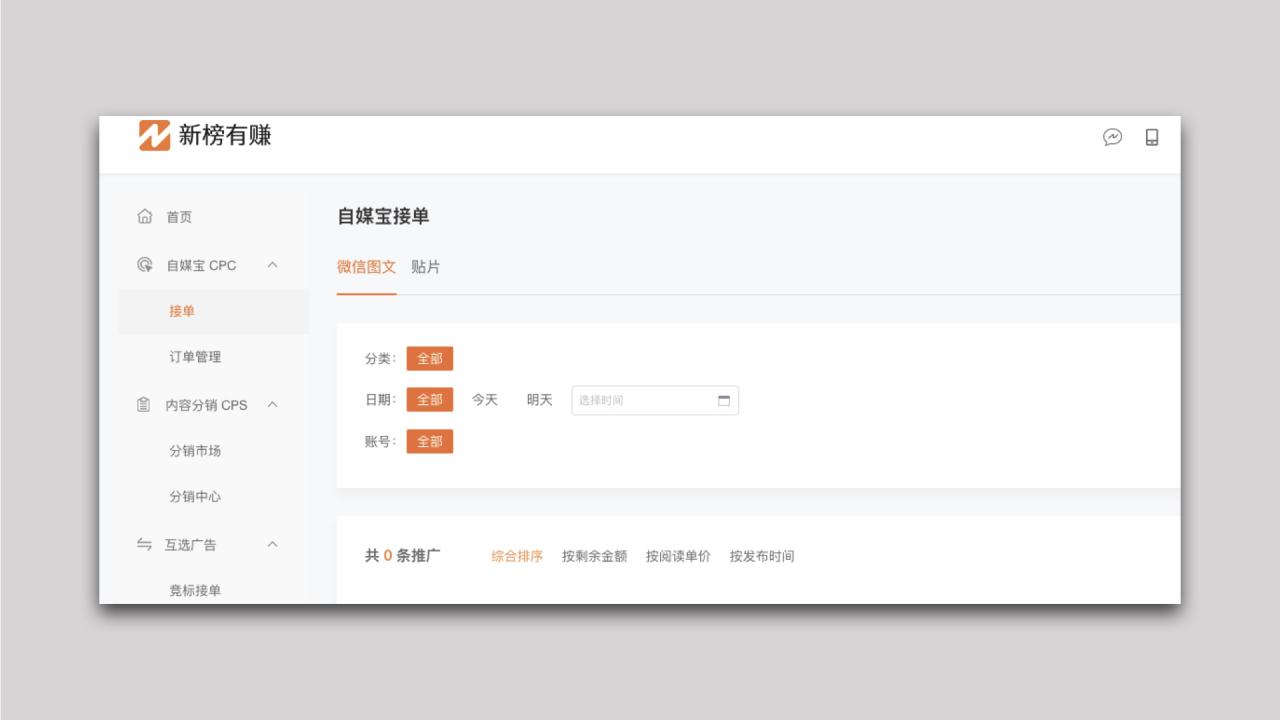Click the home icon beside 首页

click(145, 216)
